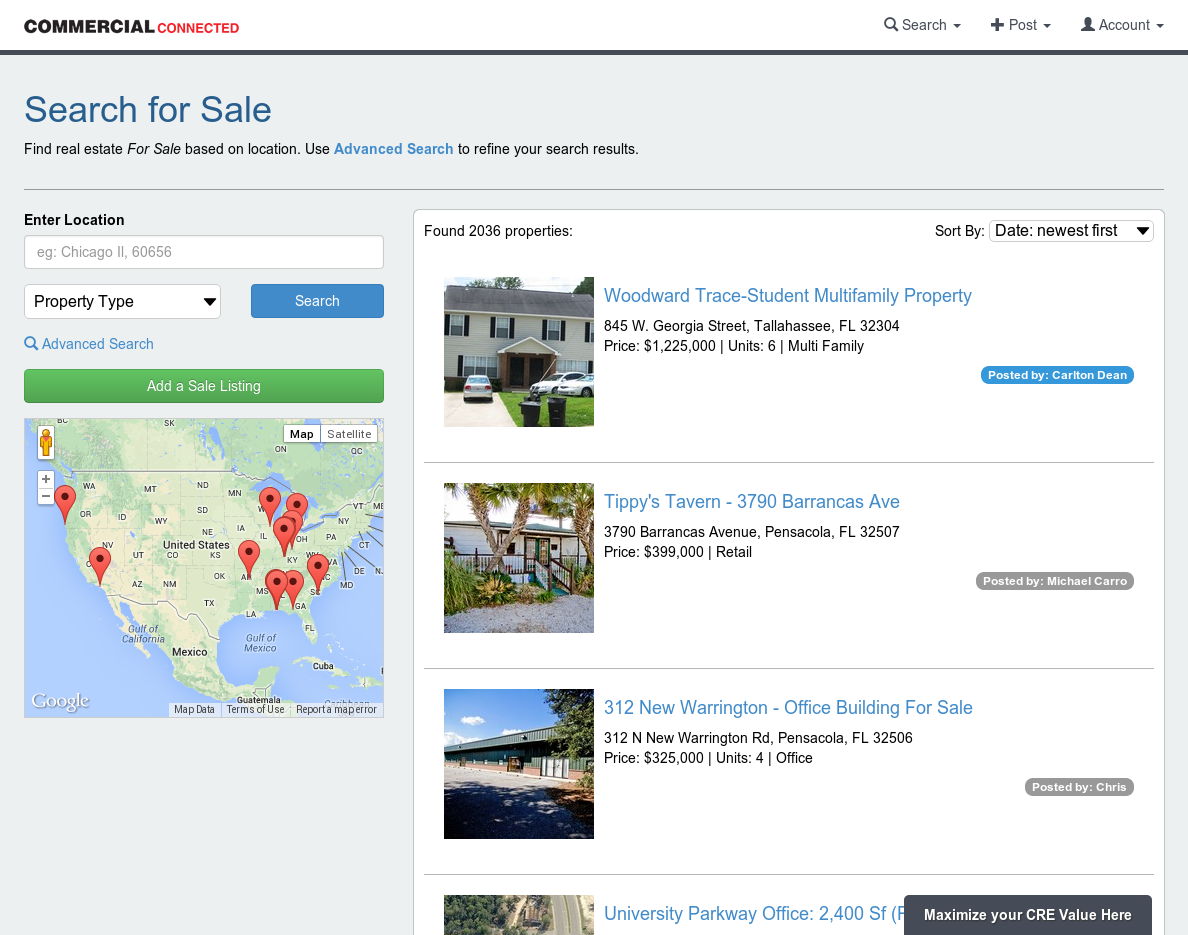This screenshot has width=1188, height=935.
Task: Click the Commercial Connected logo
Action: coord(131,27)
